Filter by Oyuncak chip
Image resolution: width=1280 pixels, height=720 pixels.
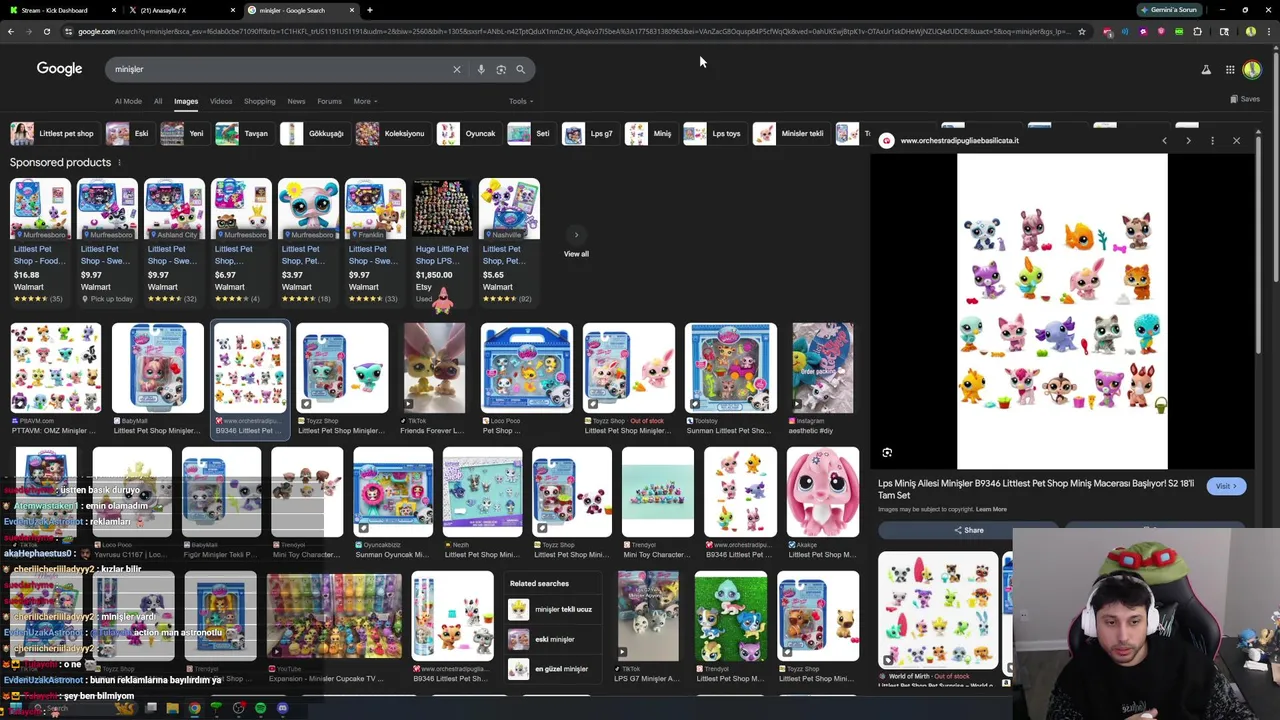pyautogui.click(x=468, y=133)
